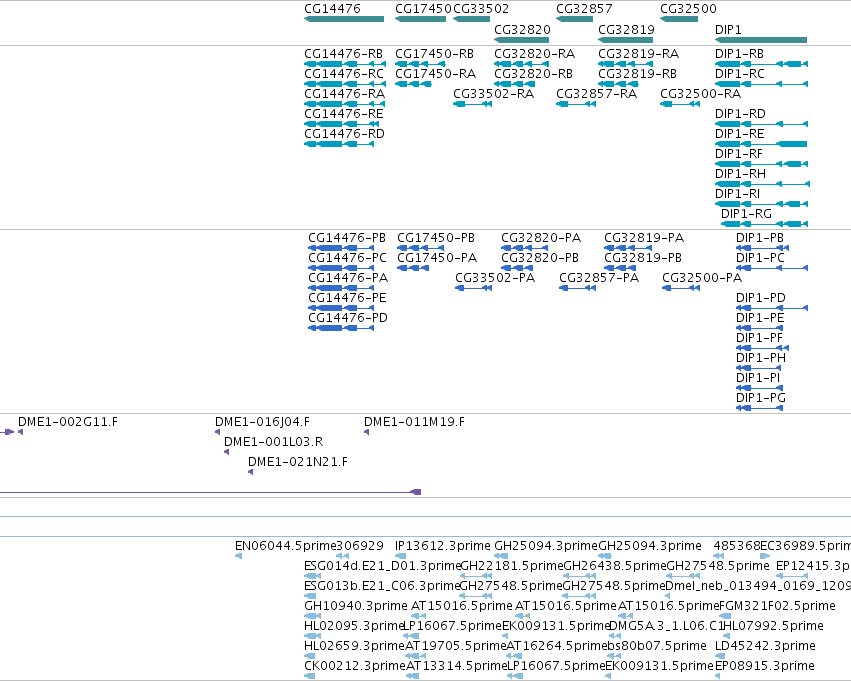The height and width of the screenshot is (681, 851).
Task: Click EST GH22181.5prime label
Action: pyautogui.click(x=511, y=566)
